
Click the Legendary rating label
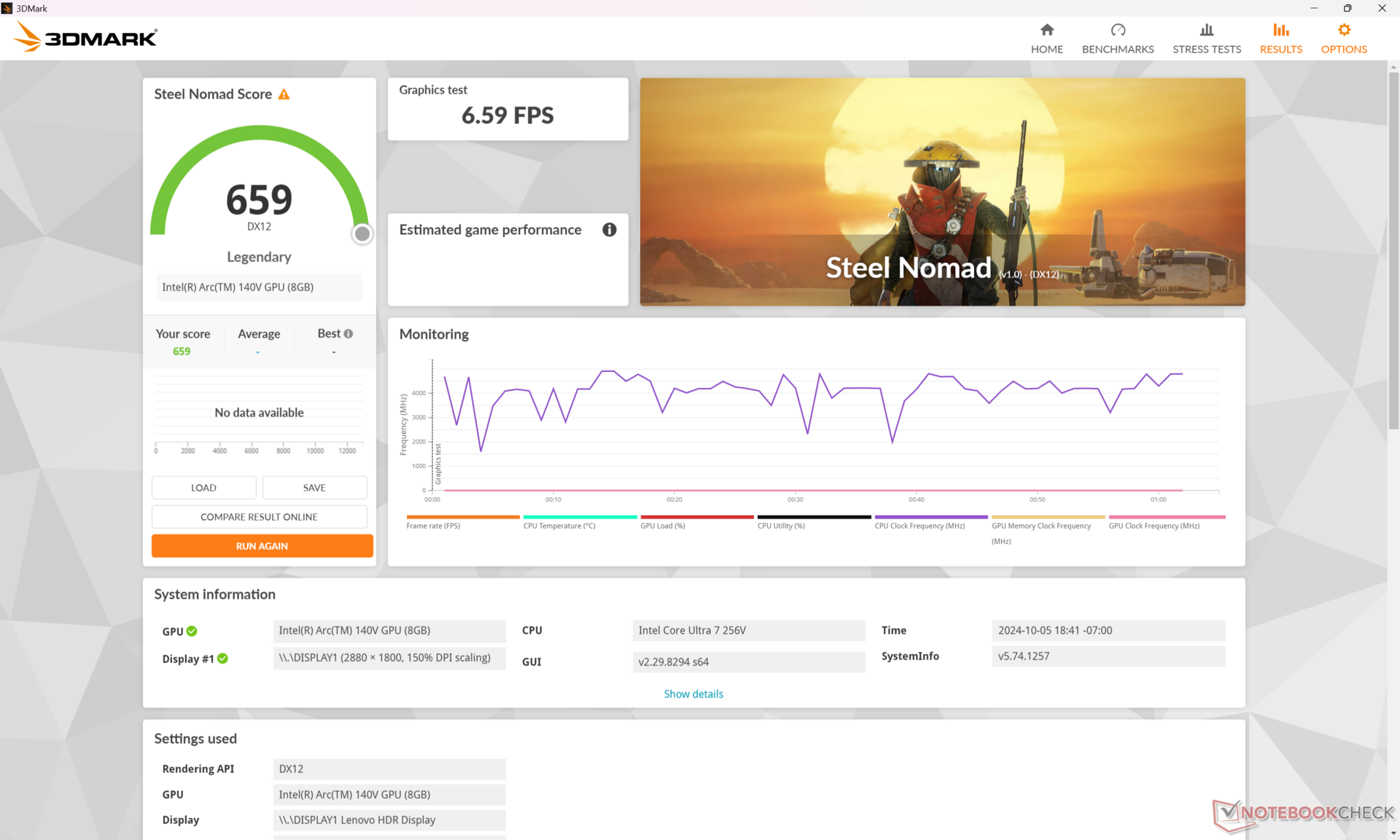(259, 257)
